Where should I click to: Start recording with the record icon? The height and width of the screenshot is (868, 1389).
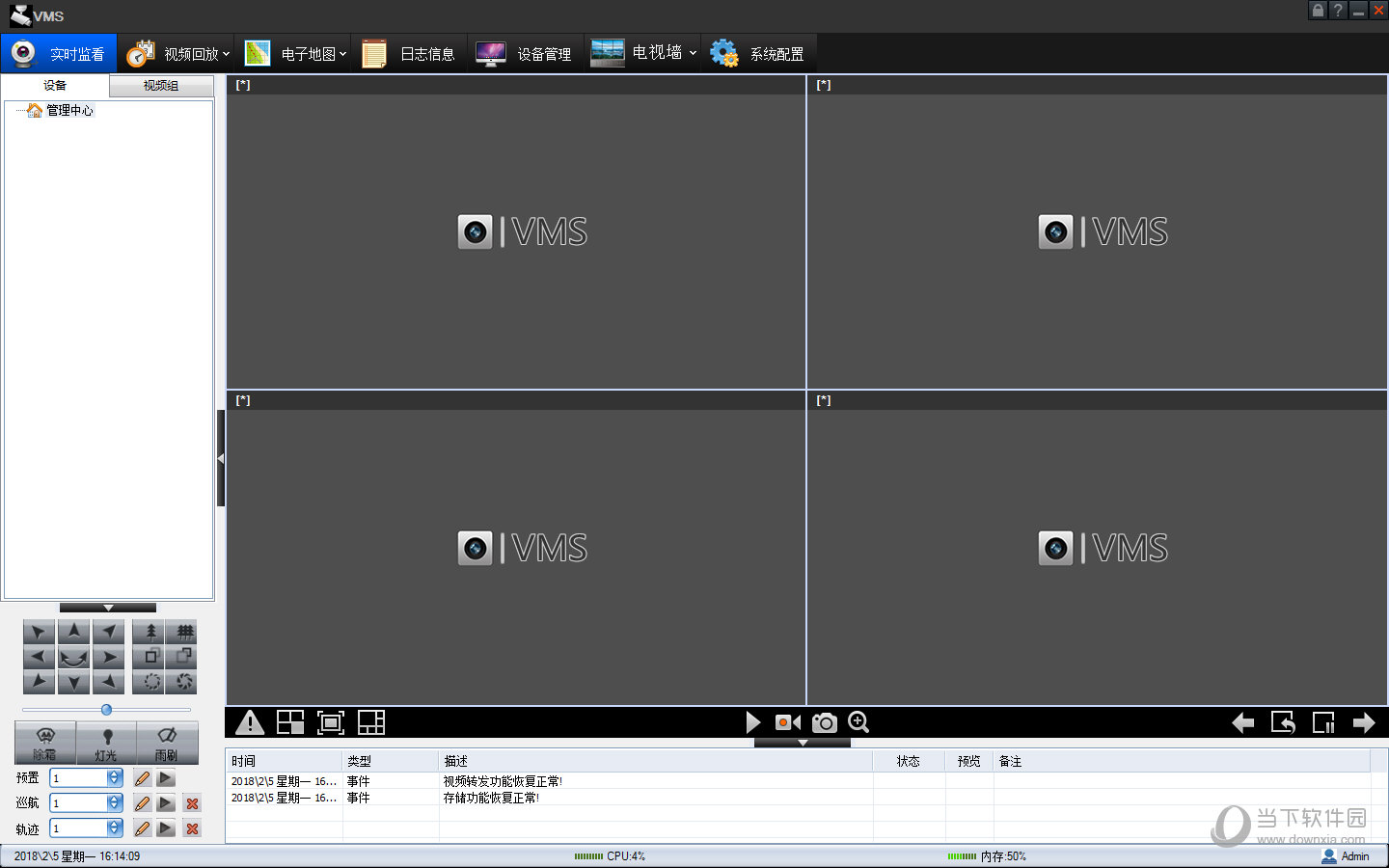[787, 722]
